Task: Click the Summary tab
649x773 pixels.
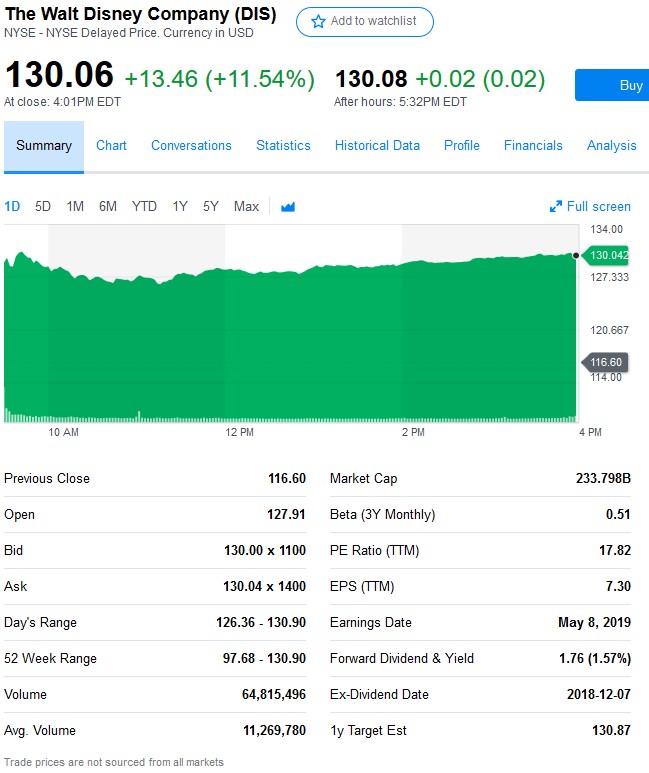Action: point(44,146)
